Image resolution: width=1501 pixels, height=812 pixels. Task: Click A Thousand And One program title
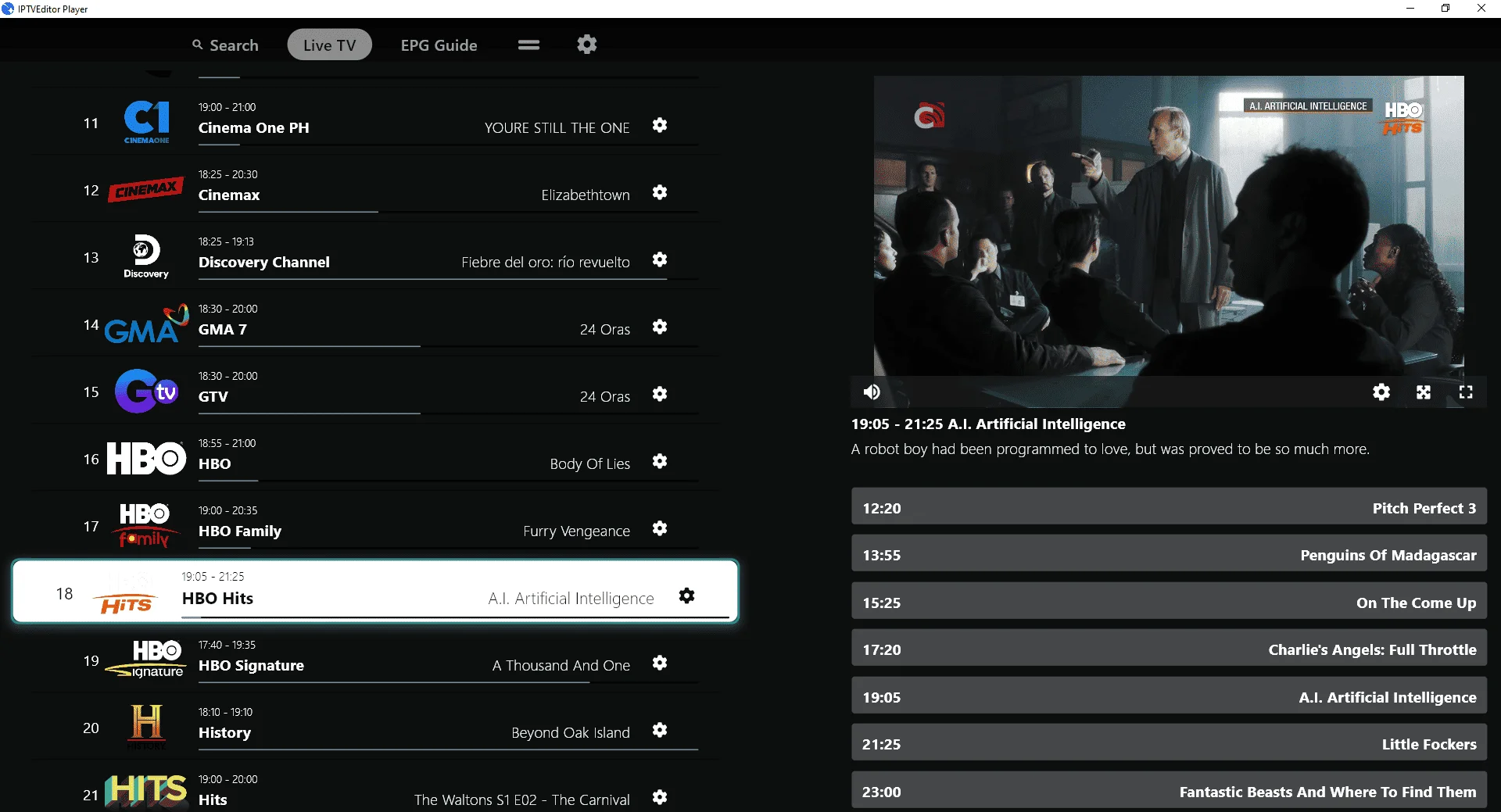click(x=561, y=665)
